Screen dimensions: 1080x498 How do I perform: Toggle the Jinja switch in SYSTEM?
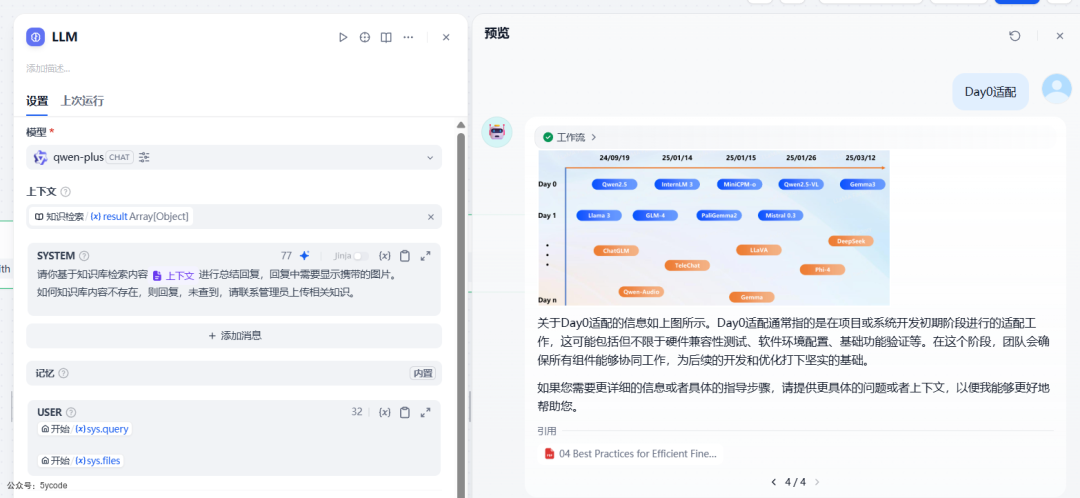pos(360,256)
